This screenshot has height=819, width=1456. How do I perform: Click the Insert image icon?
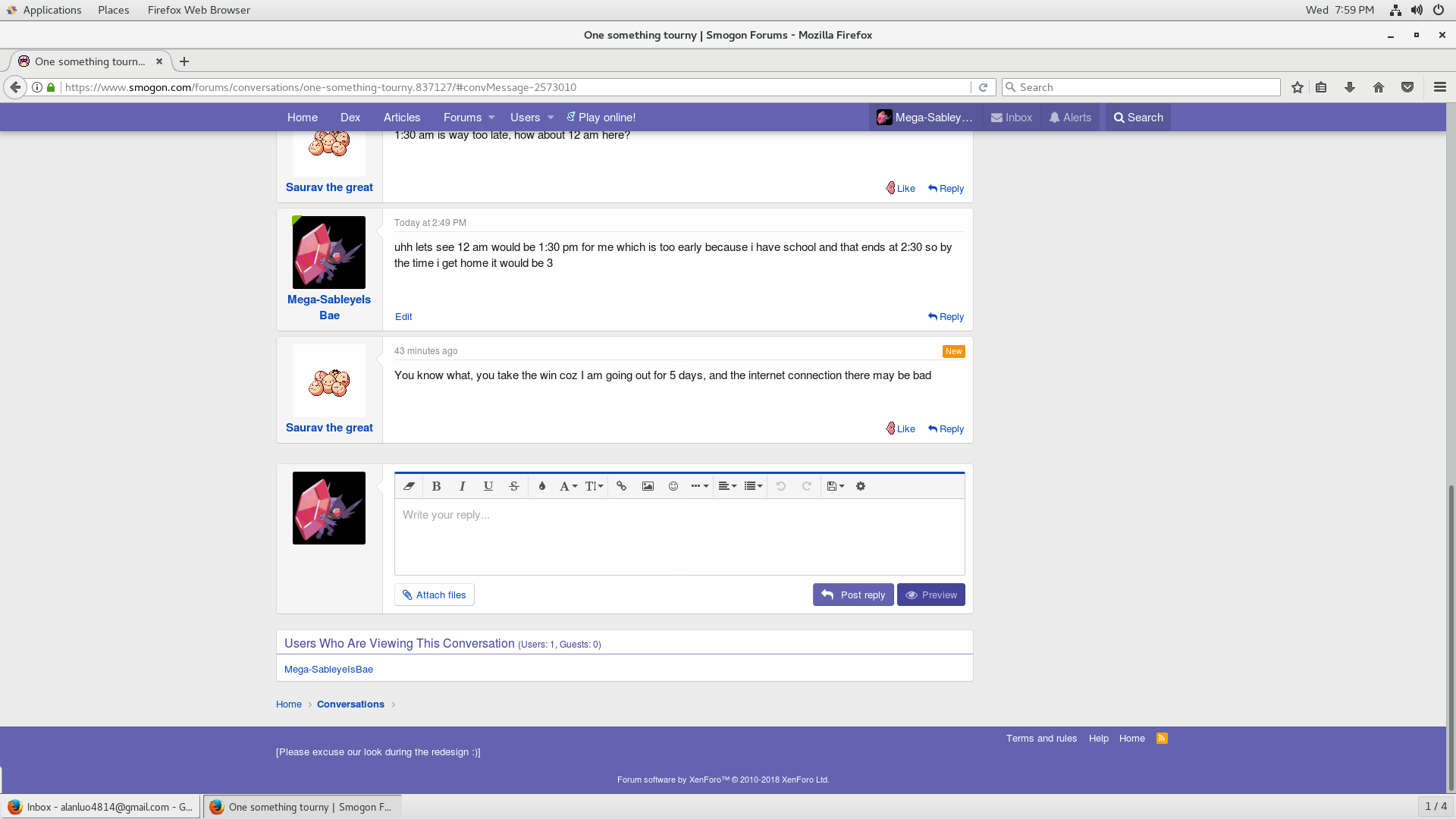point(648,486)
